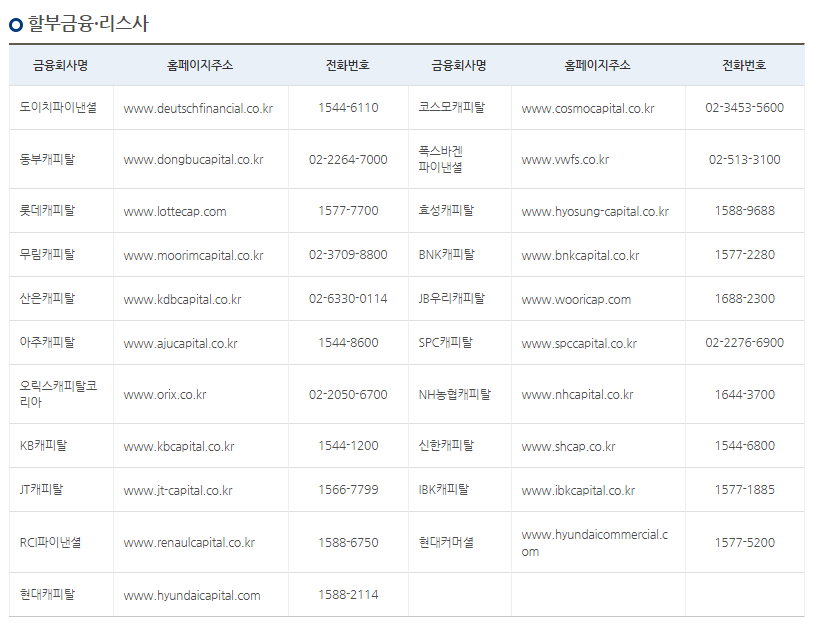Open www.deutschfinancial.co.kr homepage address
The height and width of the screenshot is (628, 816).
pyautogui.click(x=198, y=108)
